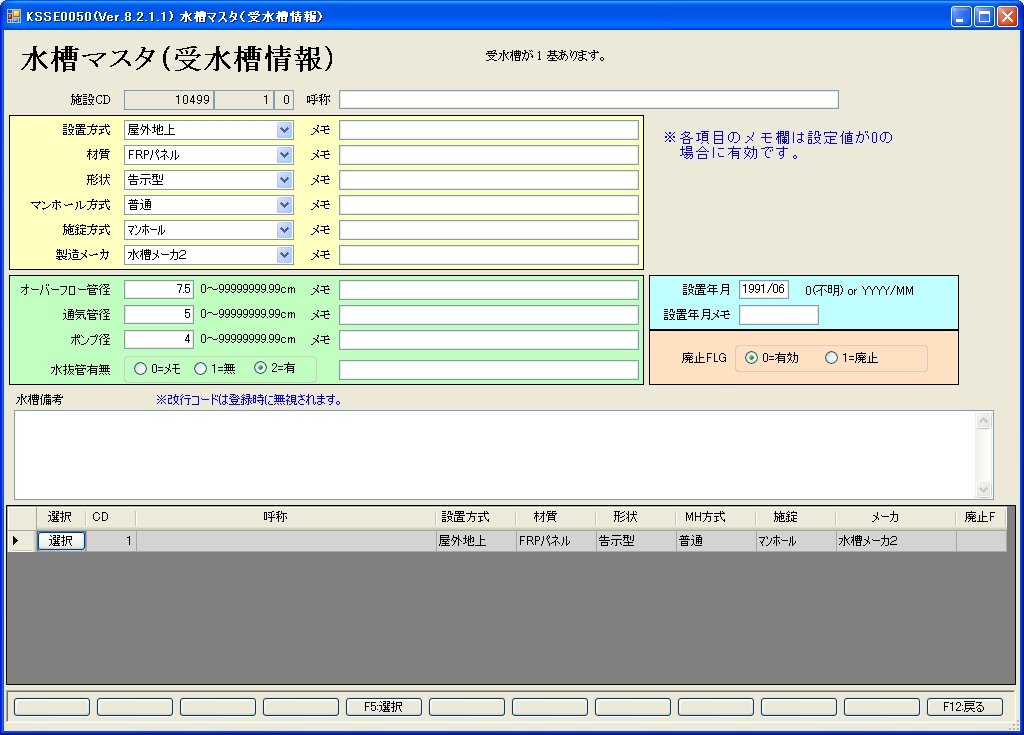This screenshot has width=1024, height=735.
Task: Click オーバーフロー管径 value field 7.5
Action: (x=159, y=289)
